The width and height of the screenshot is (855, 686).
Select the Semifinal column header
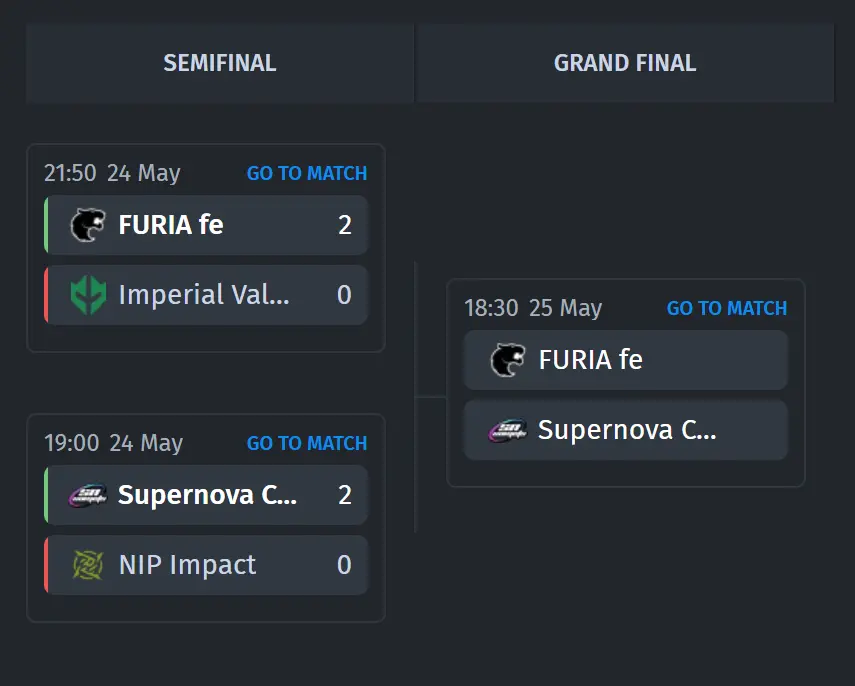tap(220, 63)
